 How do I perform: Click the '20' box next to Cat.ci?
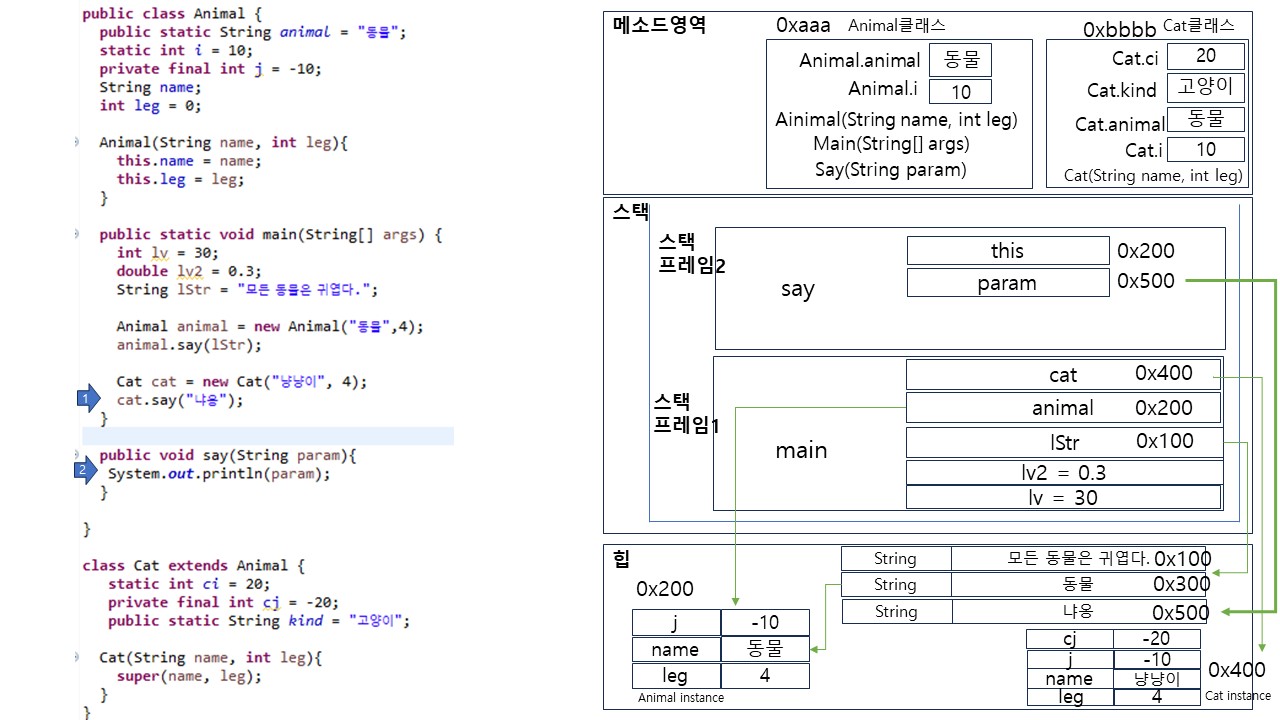coord(1206,56)
